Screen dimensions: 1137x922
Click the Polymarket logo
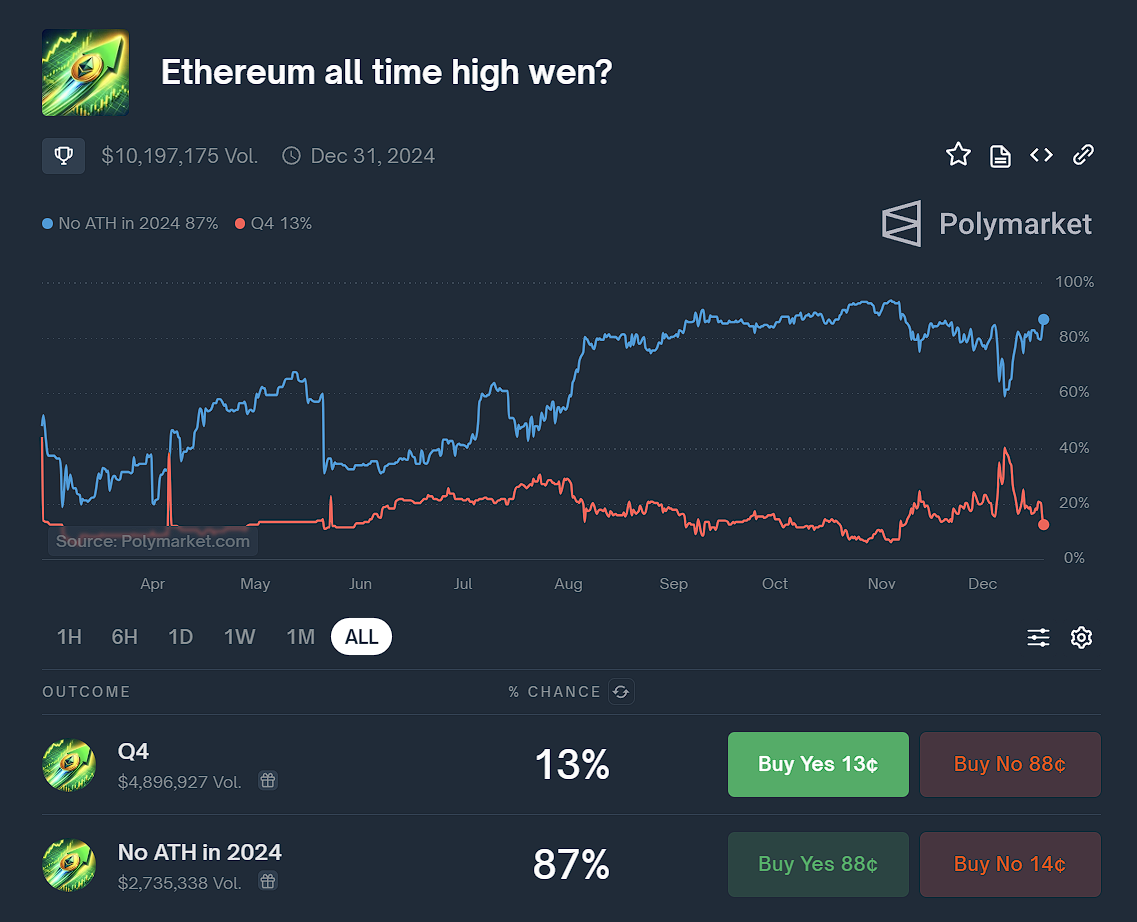pyautogui.click(x=985, y=223)
